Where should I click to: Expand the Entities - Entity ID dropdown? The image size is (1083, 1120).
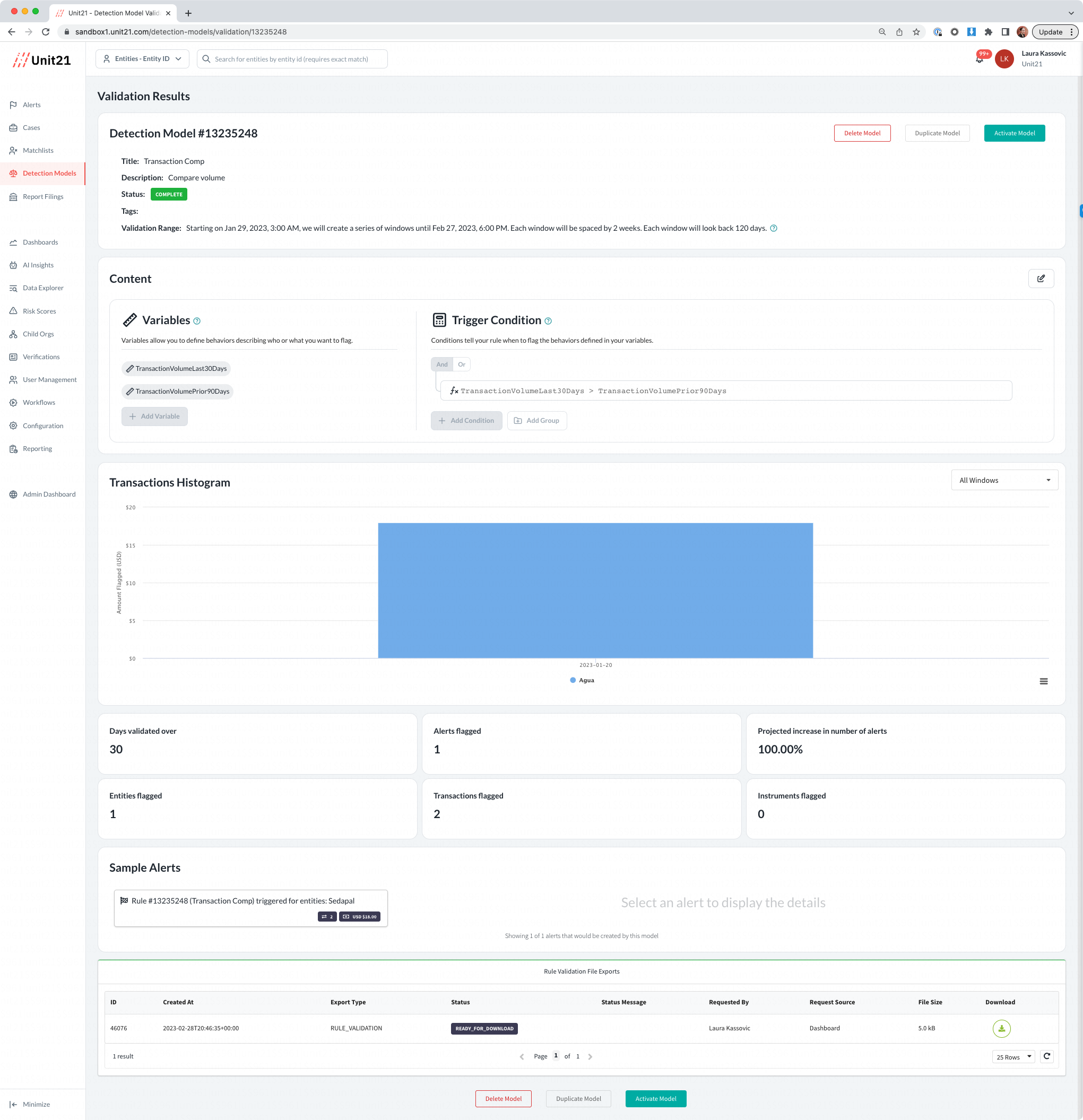tap(142, 59)
